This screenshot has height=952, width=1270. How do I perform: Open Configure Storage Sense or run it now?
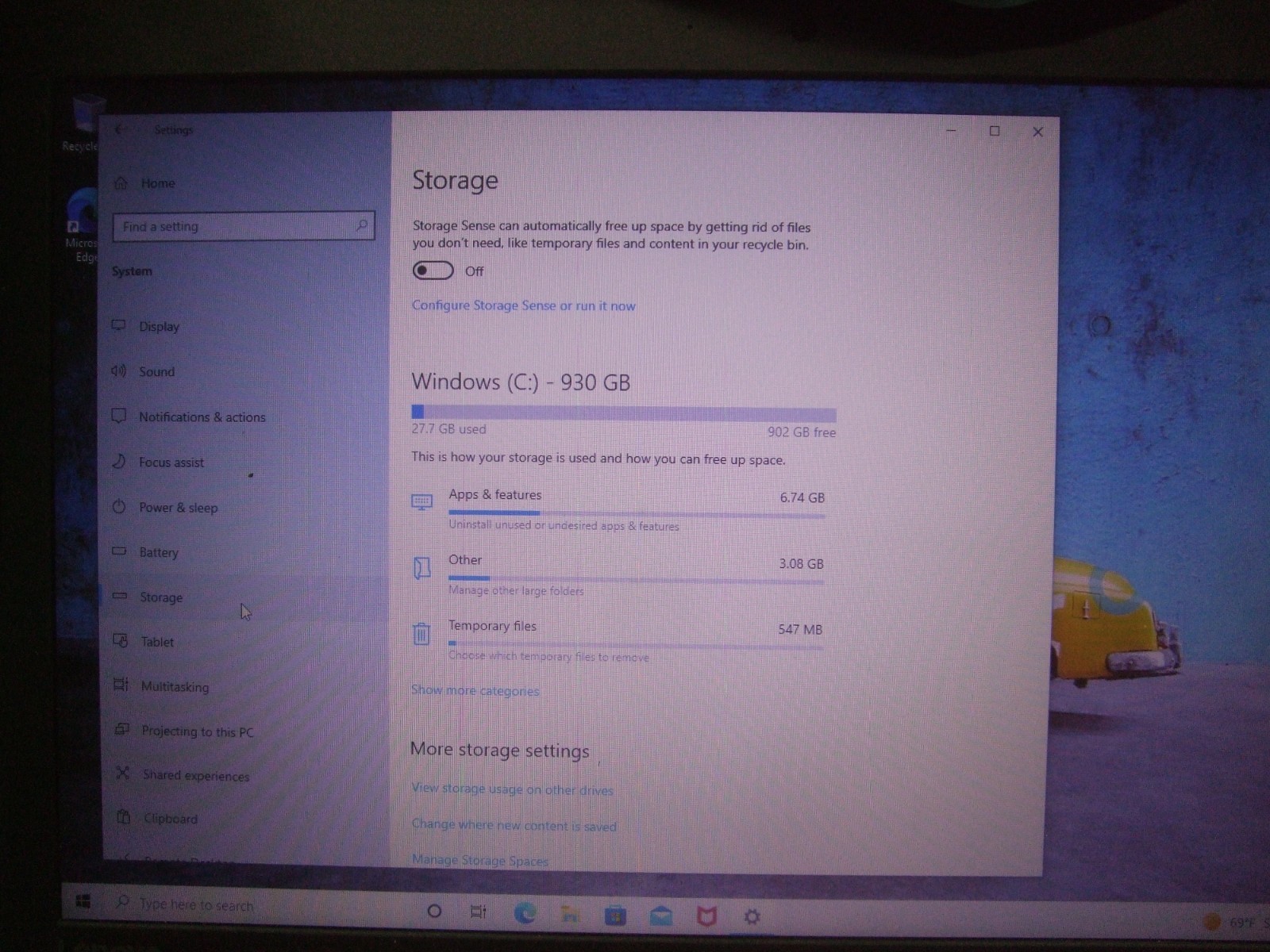pos(523,305)
